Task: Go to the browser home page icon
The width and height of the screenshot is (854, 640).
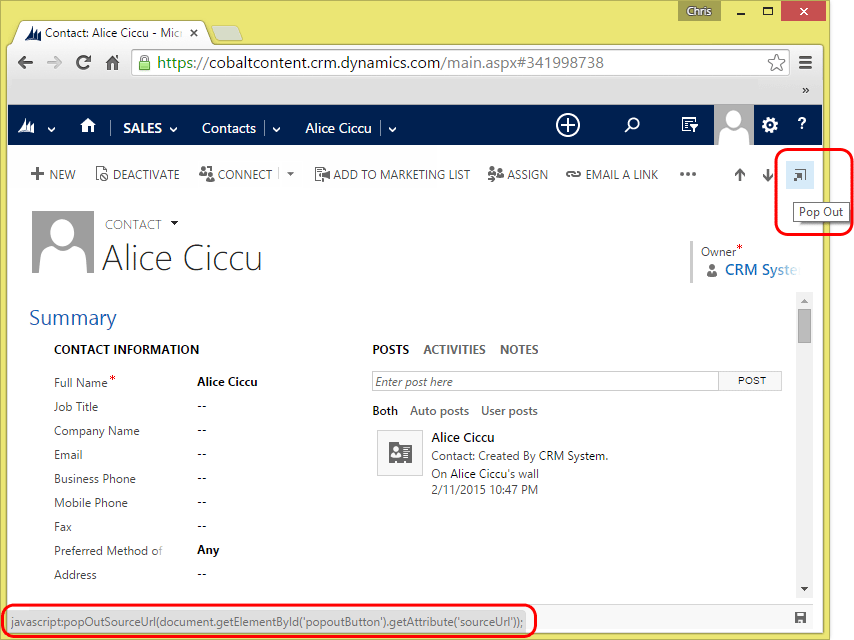Action: point(112,63)
